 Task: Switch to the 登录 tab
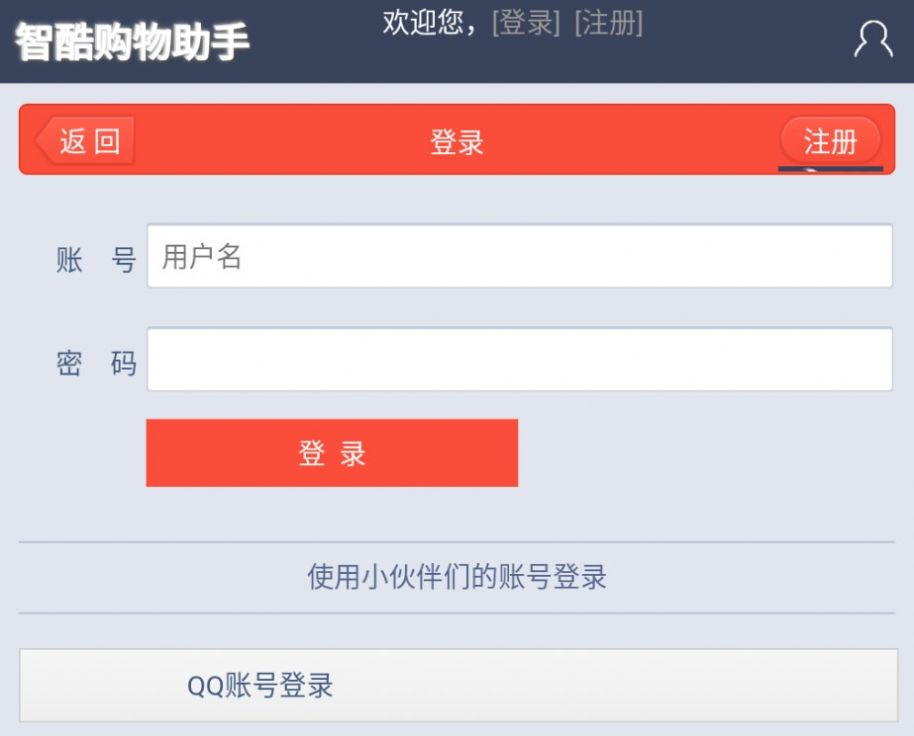coord(457,141)
